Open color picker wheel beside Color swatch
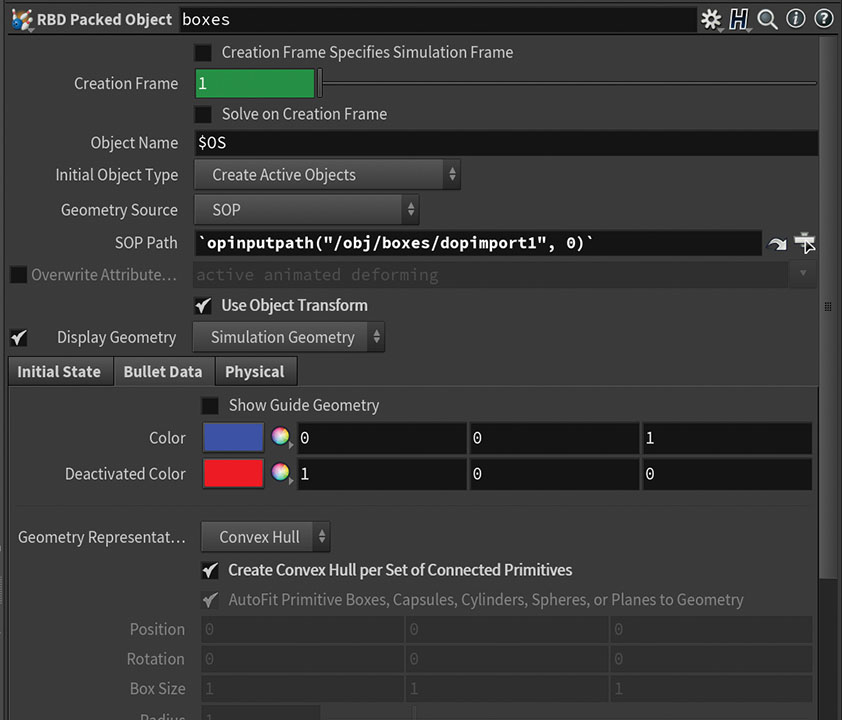842x720 pixels. click(x=281, y=438)
